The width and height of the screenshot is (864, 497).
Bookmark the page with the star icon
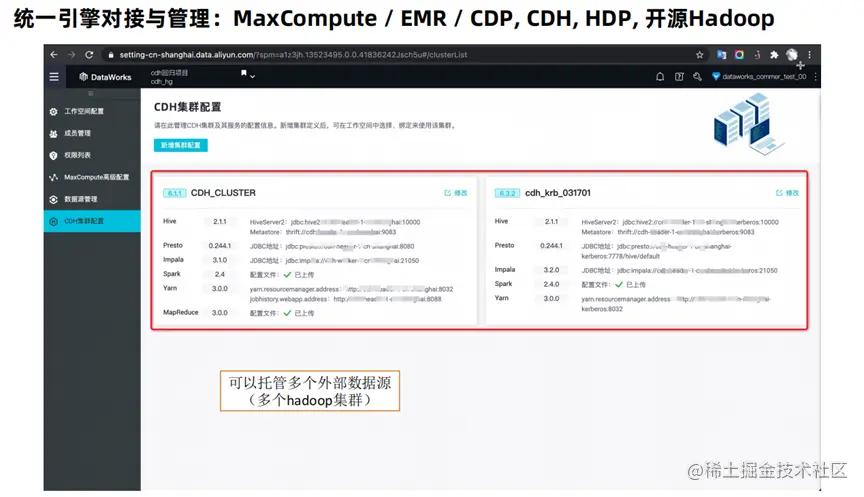[700, 55]
